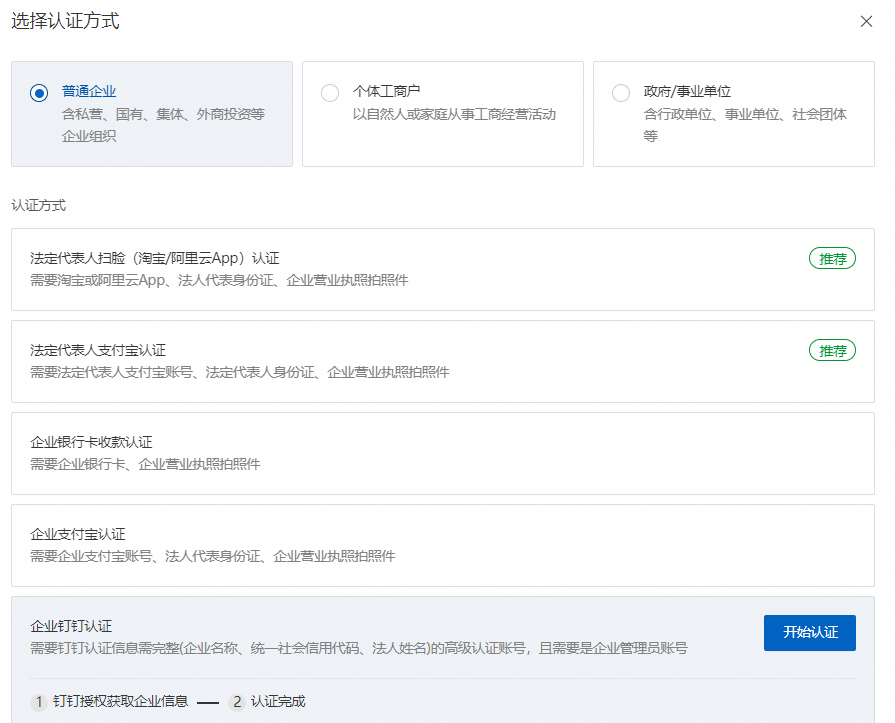895x723 pixels.
Task: Click the 钉钉授权获取企业信息 step text
Action: coord(120,701)
